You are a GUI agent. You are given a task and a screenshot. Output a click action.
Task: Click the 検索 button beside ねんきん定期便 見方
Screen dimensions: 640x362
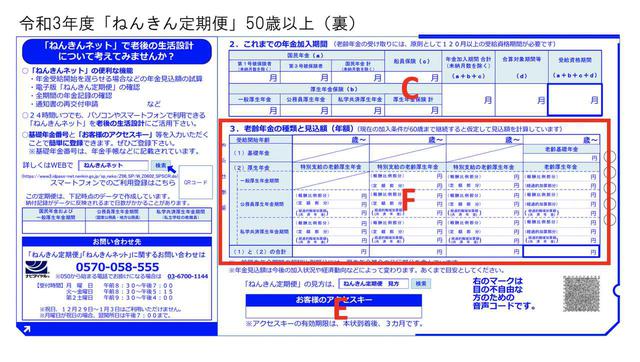(x=421, y=284)
